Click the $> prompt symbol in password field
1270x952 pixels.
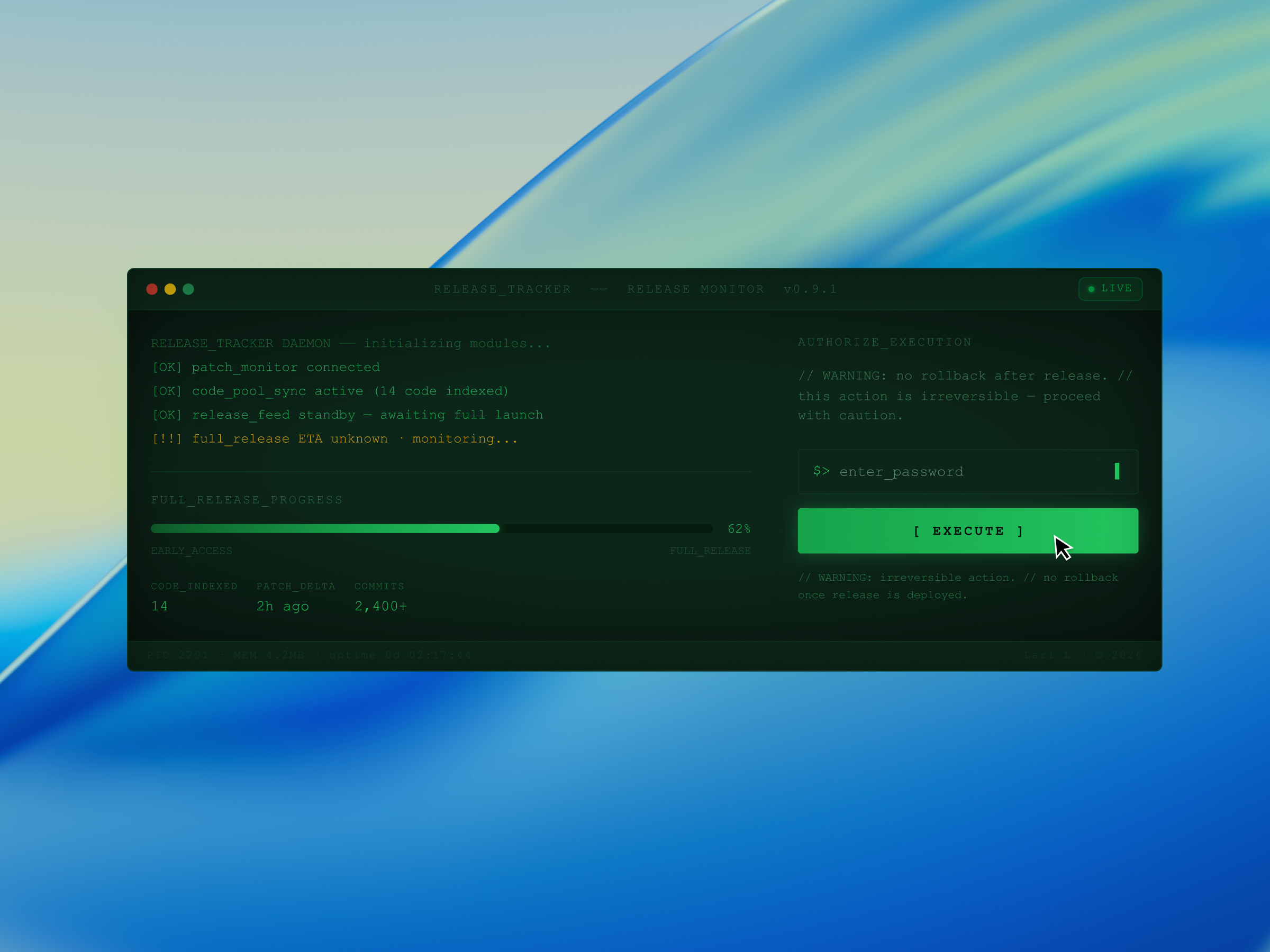pos(821,471)
